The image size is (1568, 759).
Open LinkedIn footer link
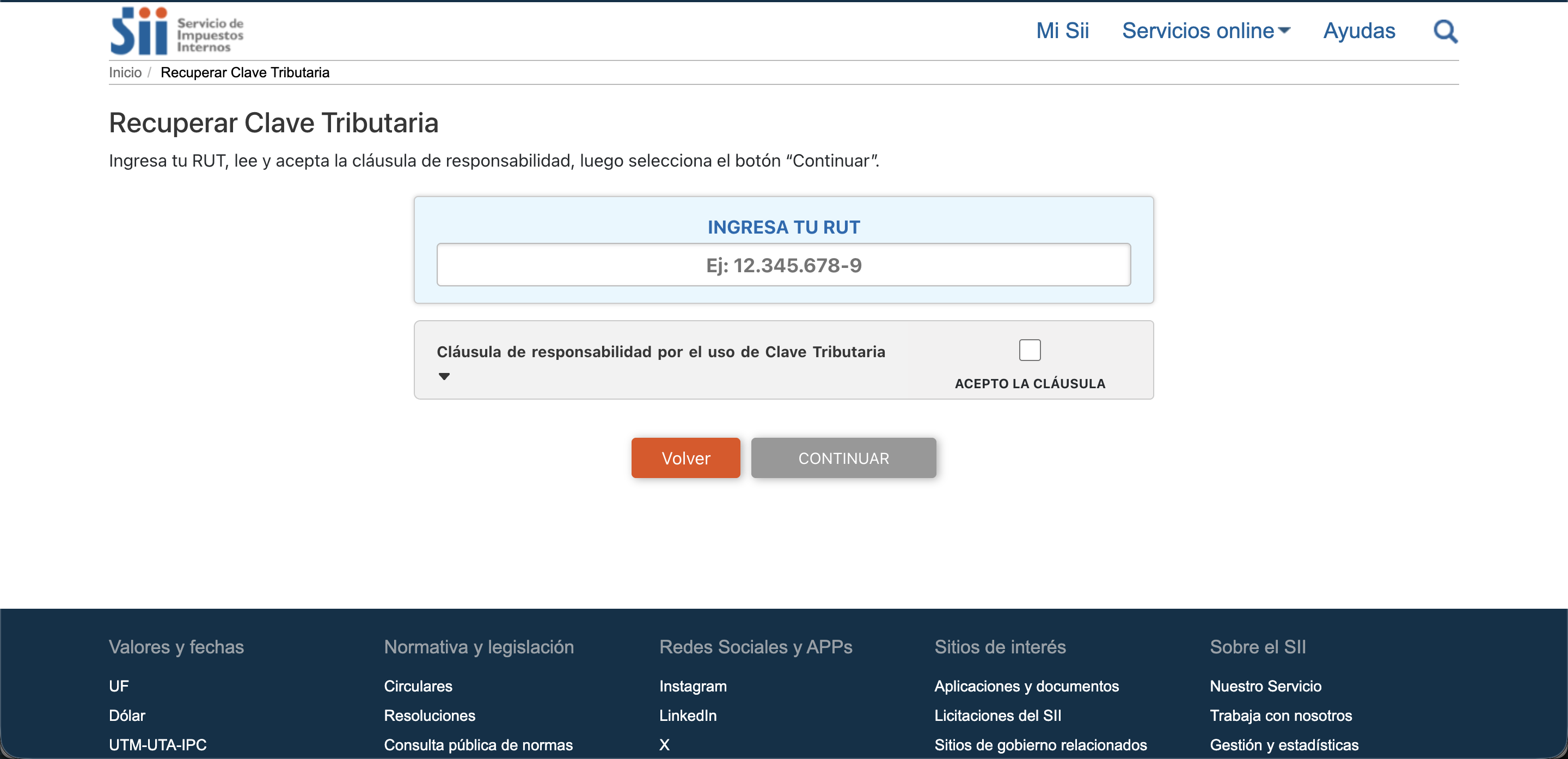point(688,715)
